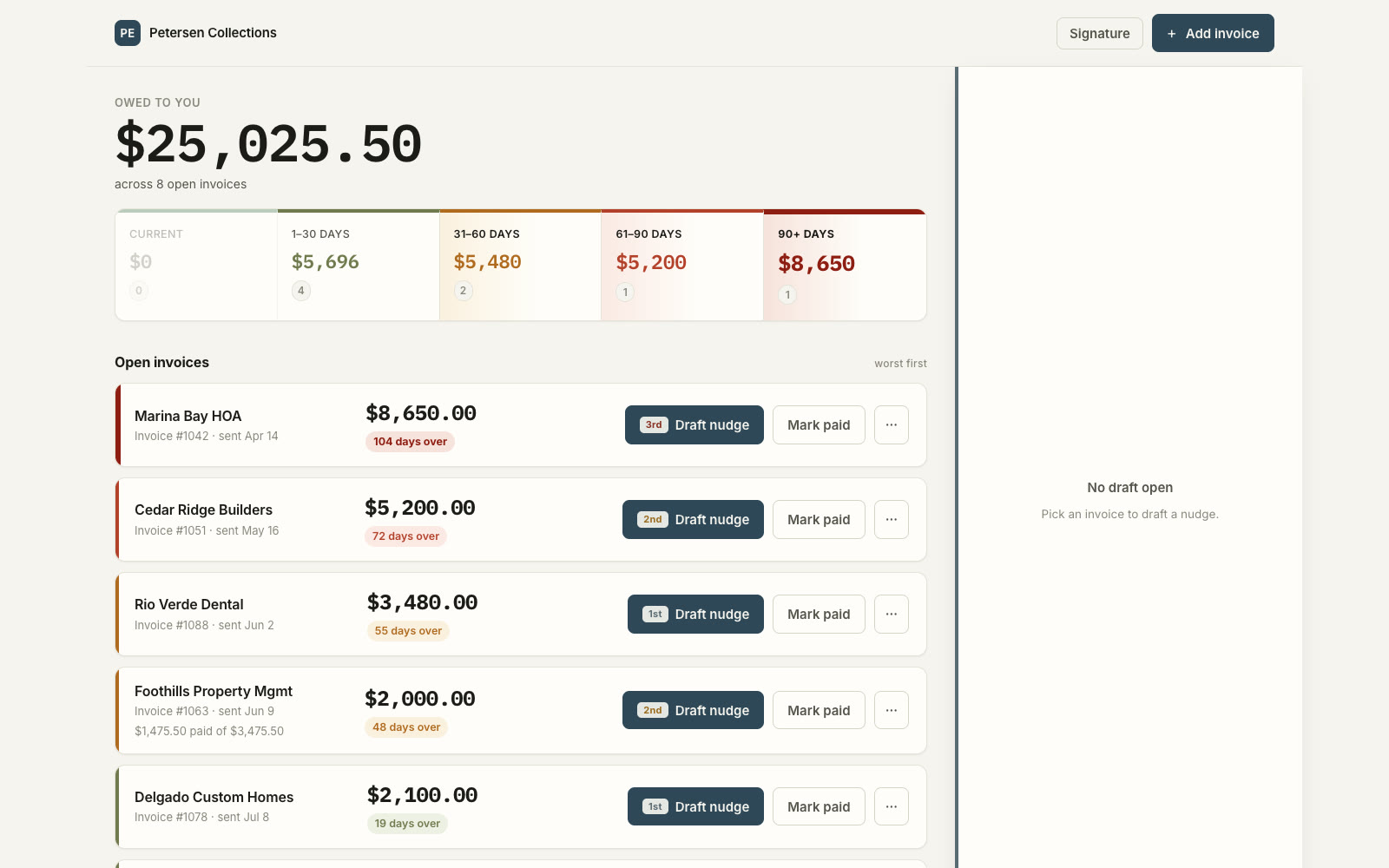This screenshot has height=868, width=1389.
Task: Click the '48 days over' badge
Action: point(406,727)
